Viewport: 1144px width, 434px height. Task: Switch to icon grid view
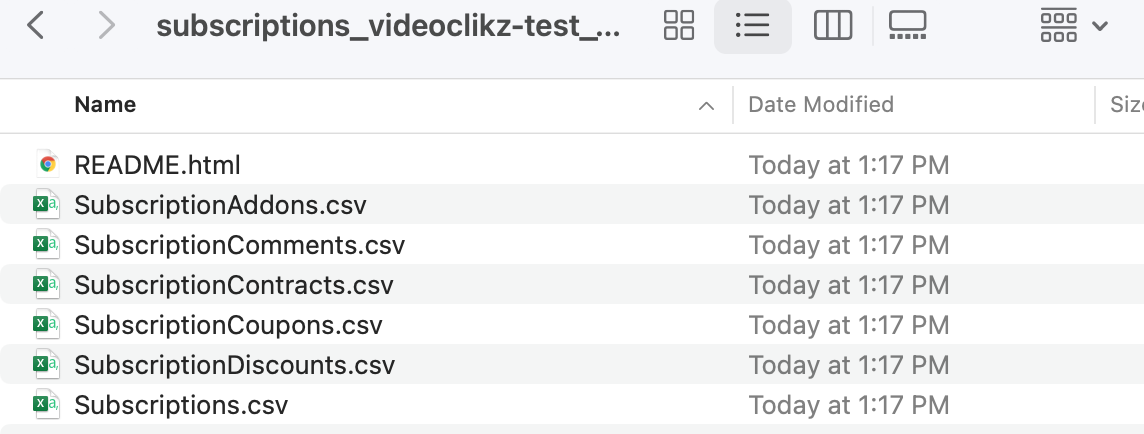click(x=679, y=26)
